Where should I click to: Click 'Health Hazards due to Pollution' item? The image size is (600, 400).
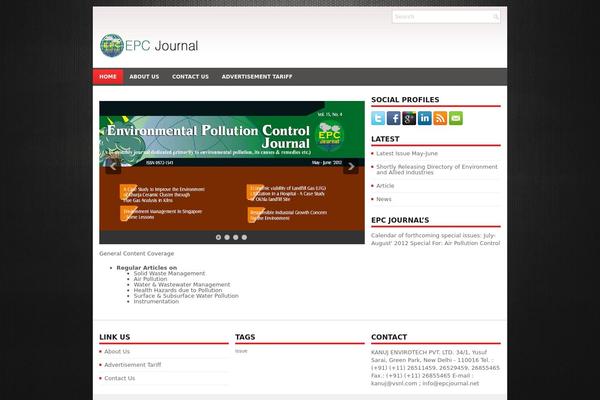pyautogui.click(x=178, y=290)
